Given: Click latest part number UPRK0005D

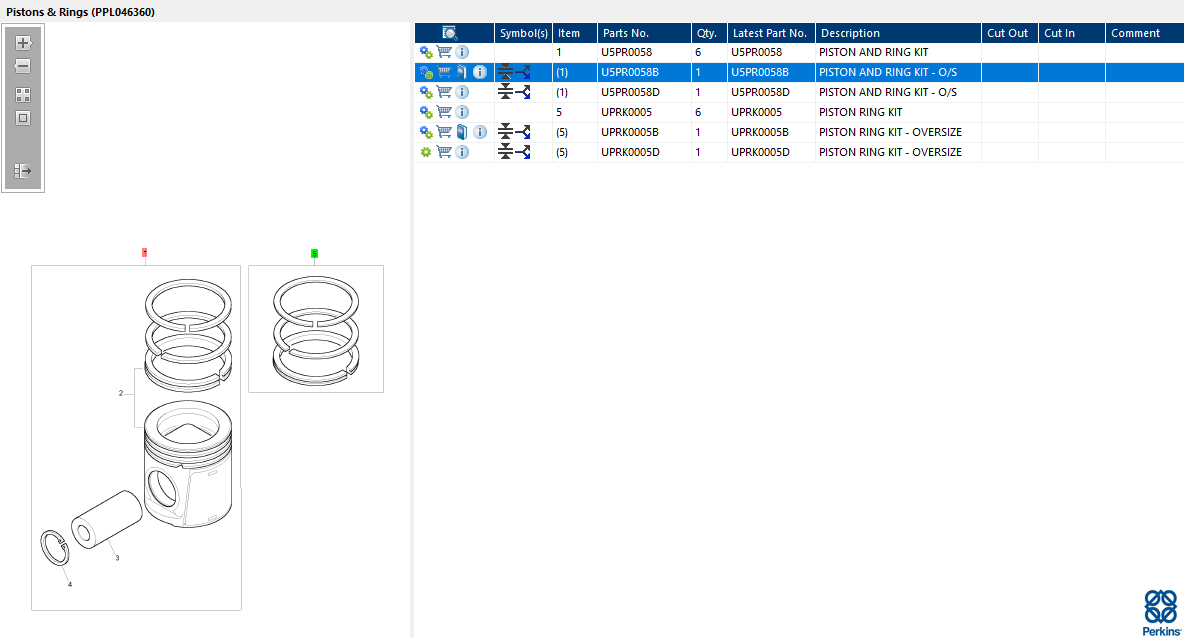Looking at the screenshot, I should pyautogui.click(x=760, y=152).
